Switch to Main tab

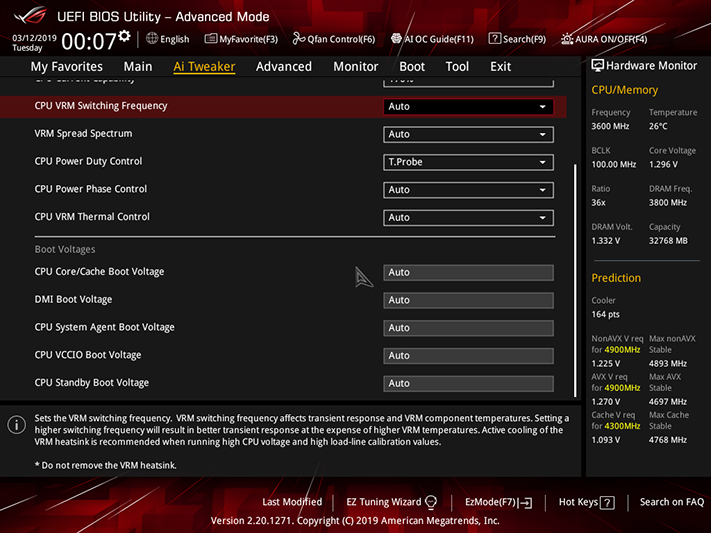[x=138, y=67]
